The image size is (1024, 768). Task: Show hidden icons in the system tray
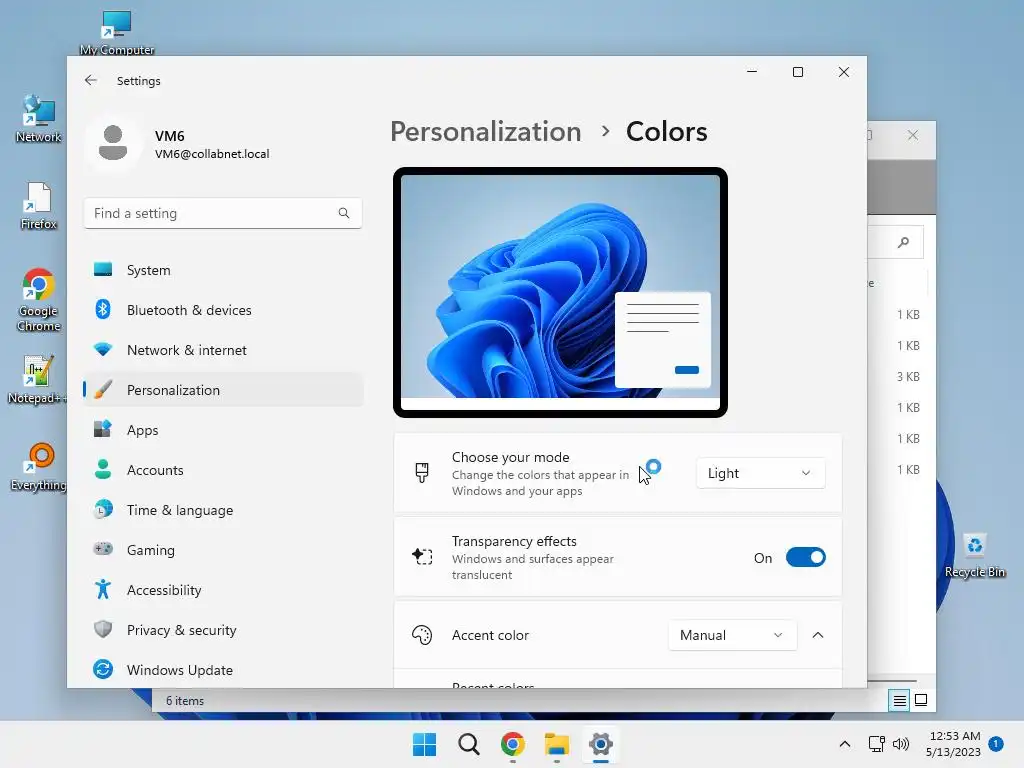point(844,744)
